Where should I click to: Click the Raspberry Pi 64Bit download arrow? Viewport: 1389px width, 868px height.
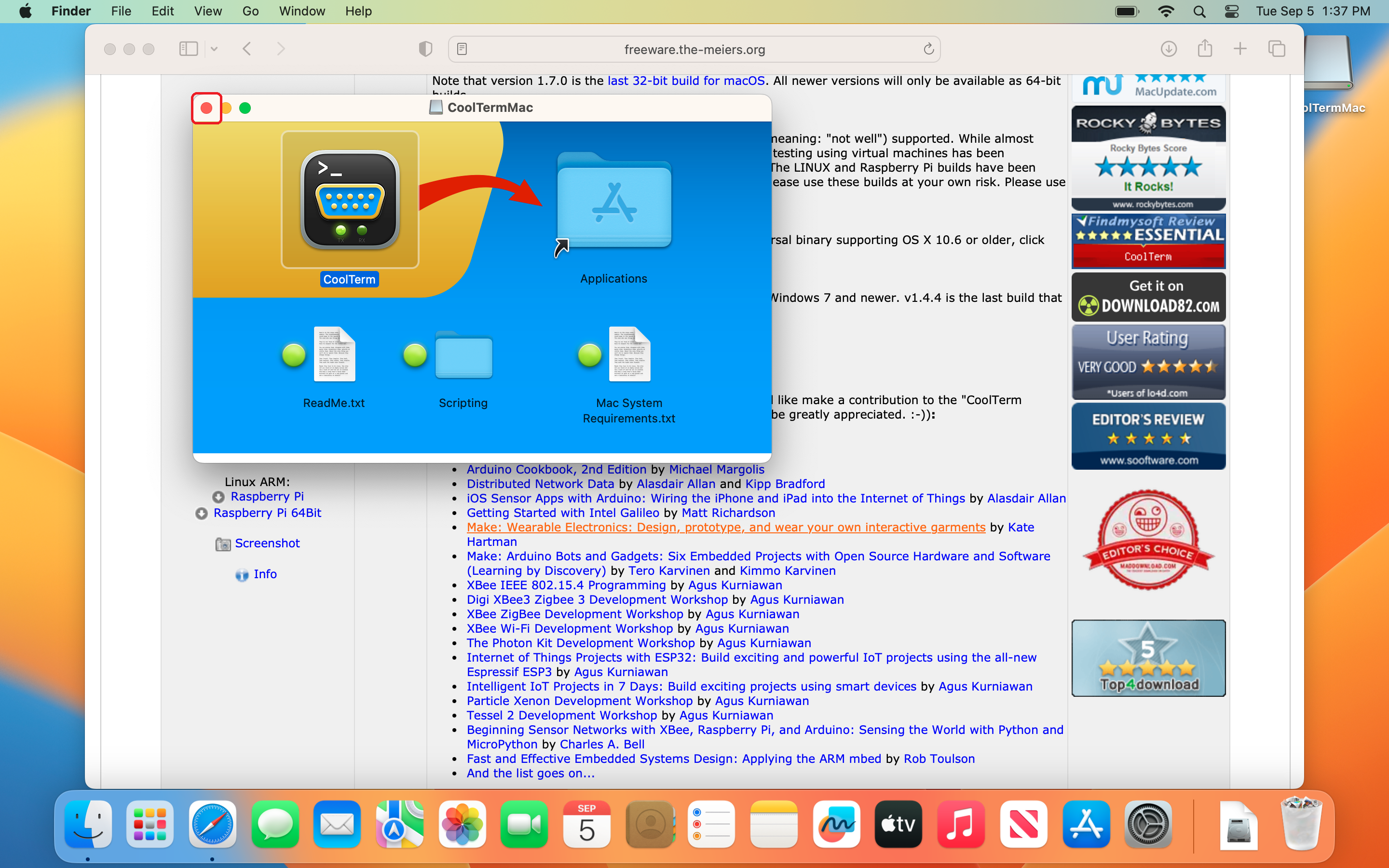click(202, 513)
